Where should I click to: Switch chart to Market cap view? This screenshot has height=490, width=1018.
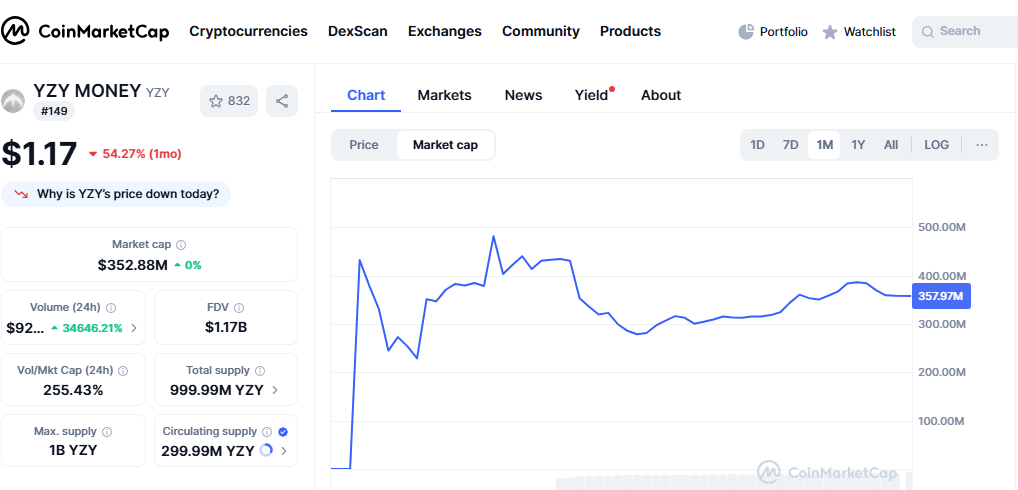click(x=445, y=145)
